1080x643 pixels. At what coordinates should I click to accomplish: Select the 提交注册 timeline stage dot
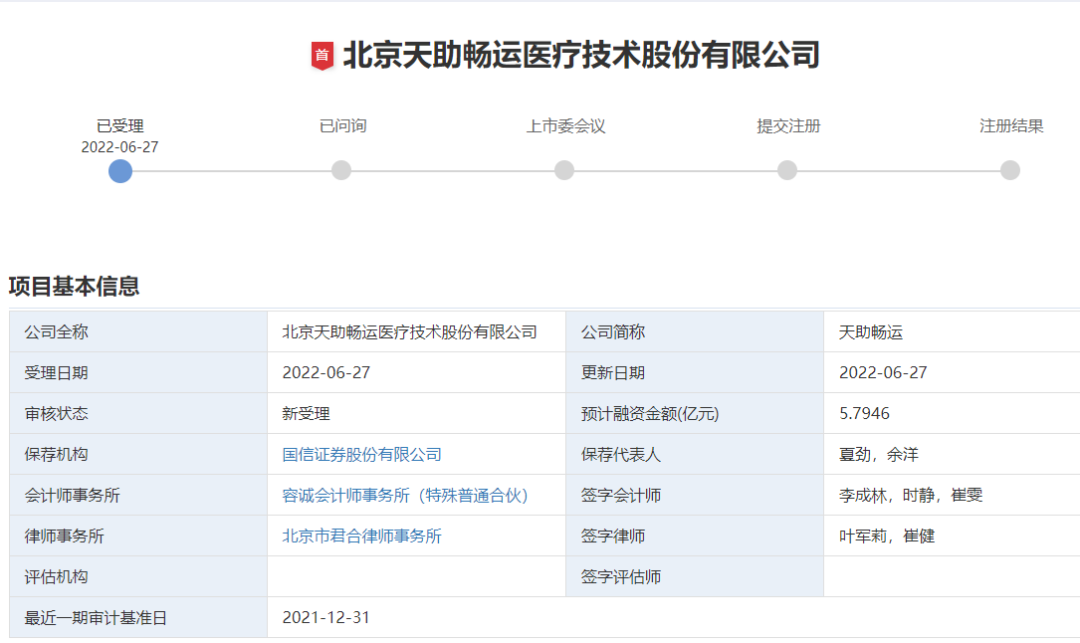click(787, 170)
